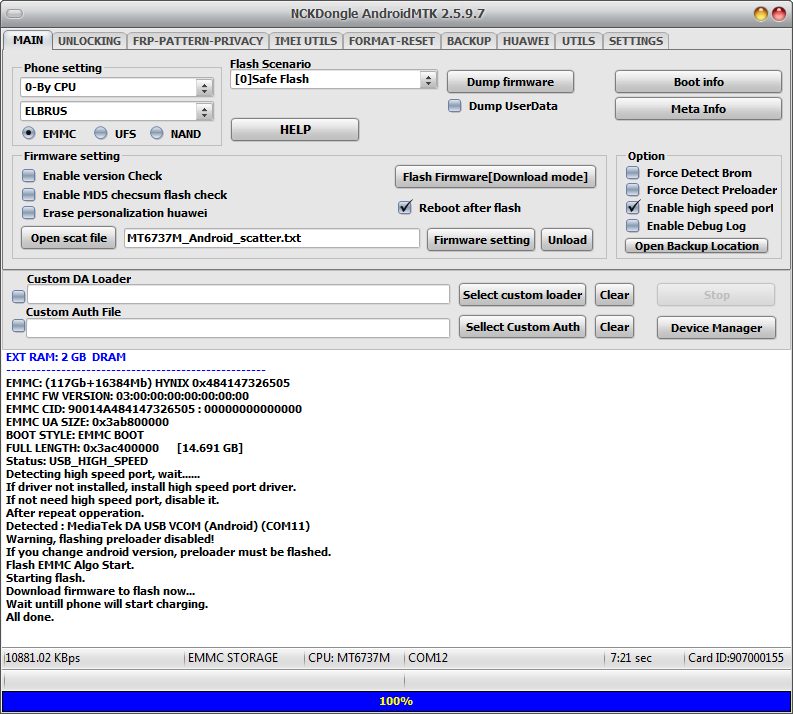
Task: Click Select custom loader button
Action: [522, 295]
